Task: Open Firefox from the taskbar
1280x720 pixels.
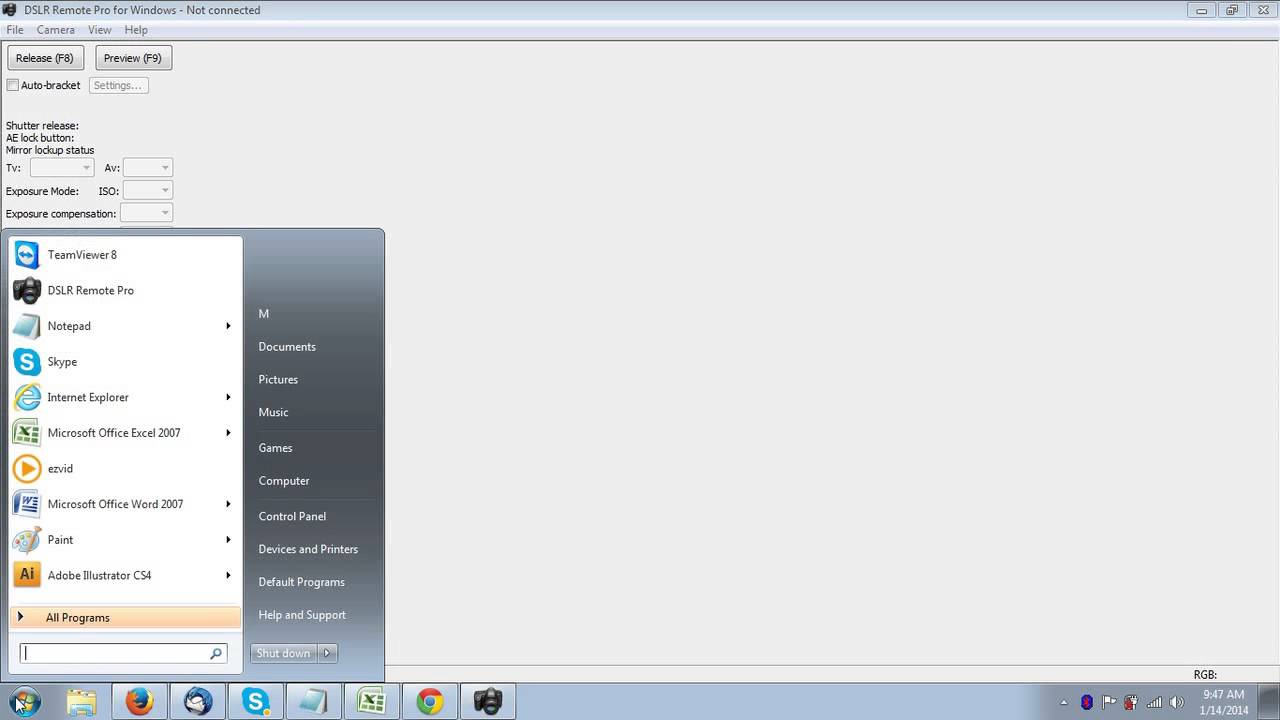Action: click(x=140, y=702)
